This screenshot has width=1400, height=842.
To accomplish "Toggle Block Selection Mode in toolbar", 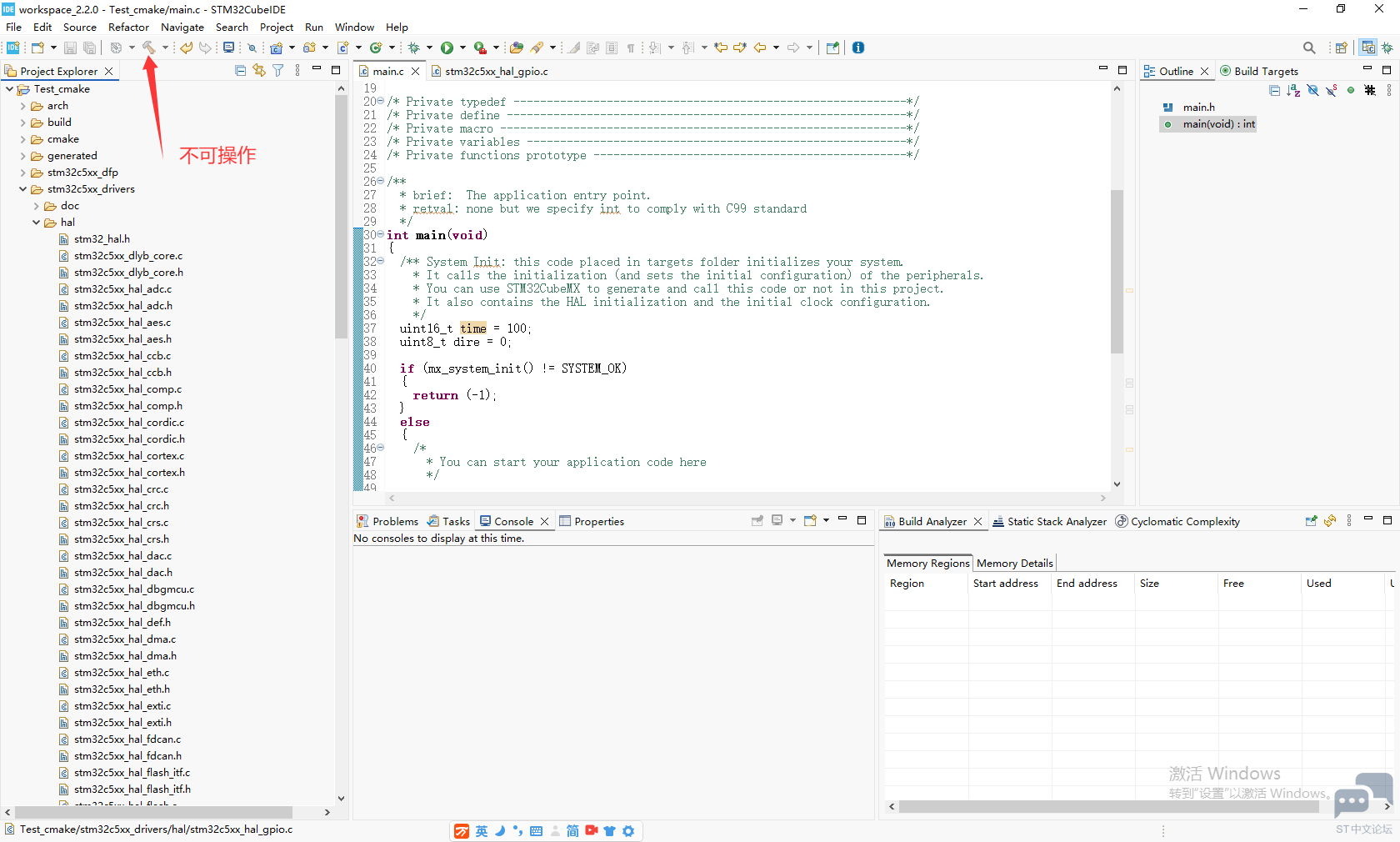I will coord(612,48).
